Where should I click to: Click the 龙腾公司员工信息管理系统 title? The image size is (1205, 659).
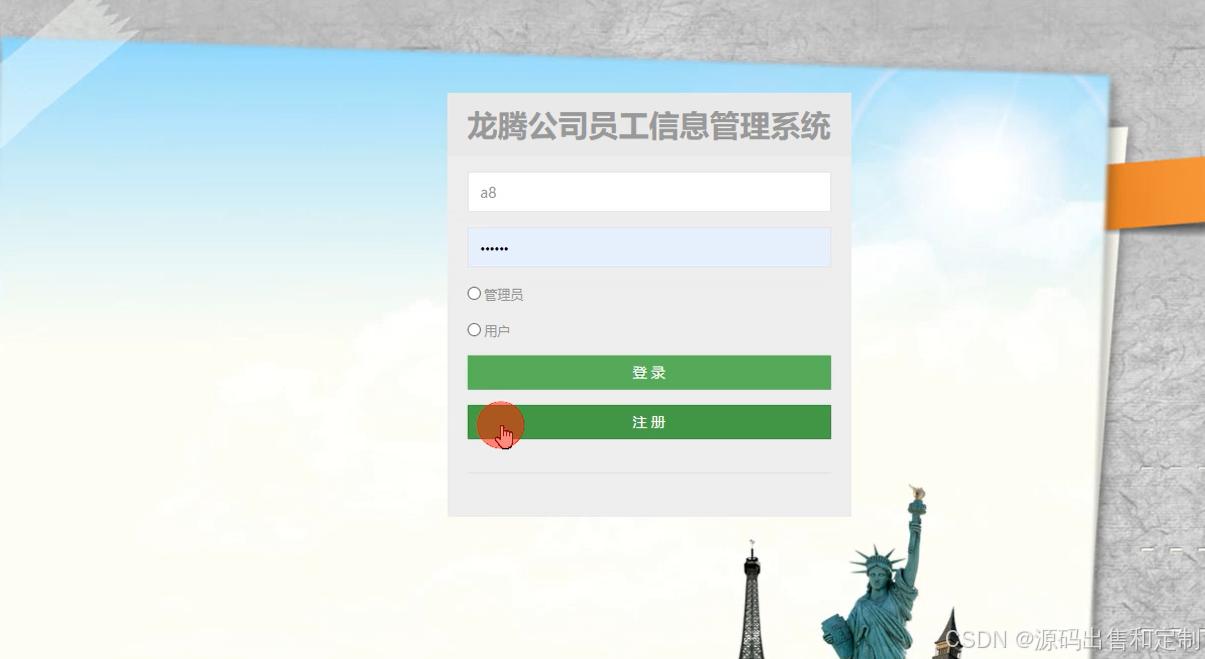click(649, 127)
